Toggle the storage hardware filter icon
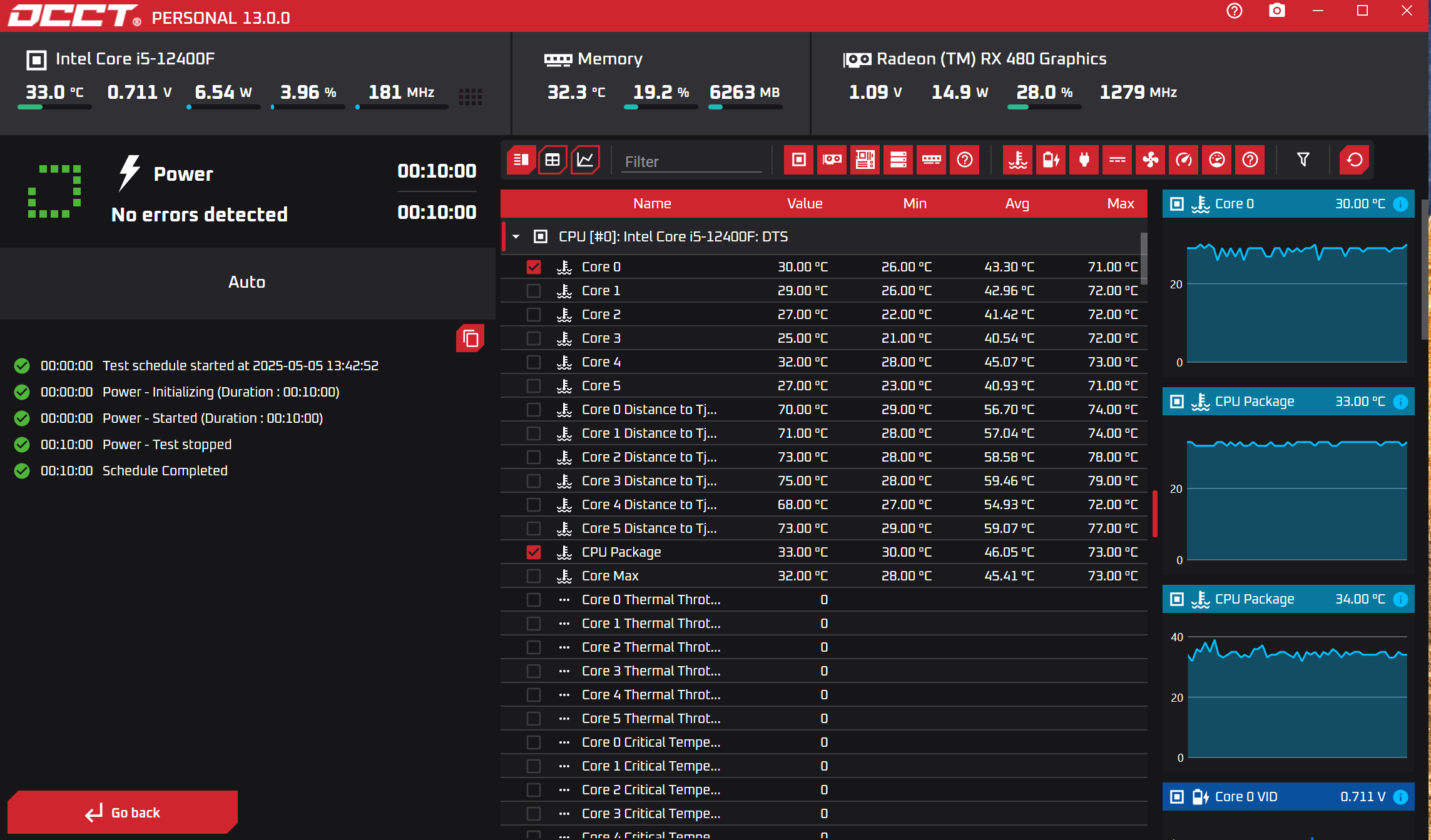Image resolution: width=1431 pixels, height=840 pixels. click(x=899, y=160)
